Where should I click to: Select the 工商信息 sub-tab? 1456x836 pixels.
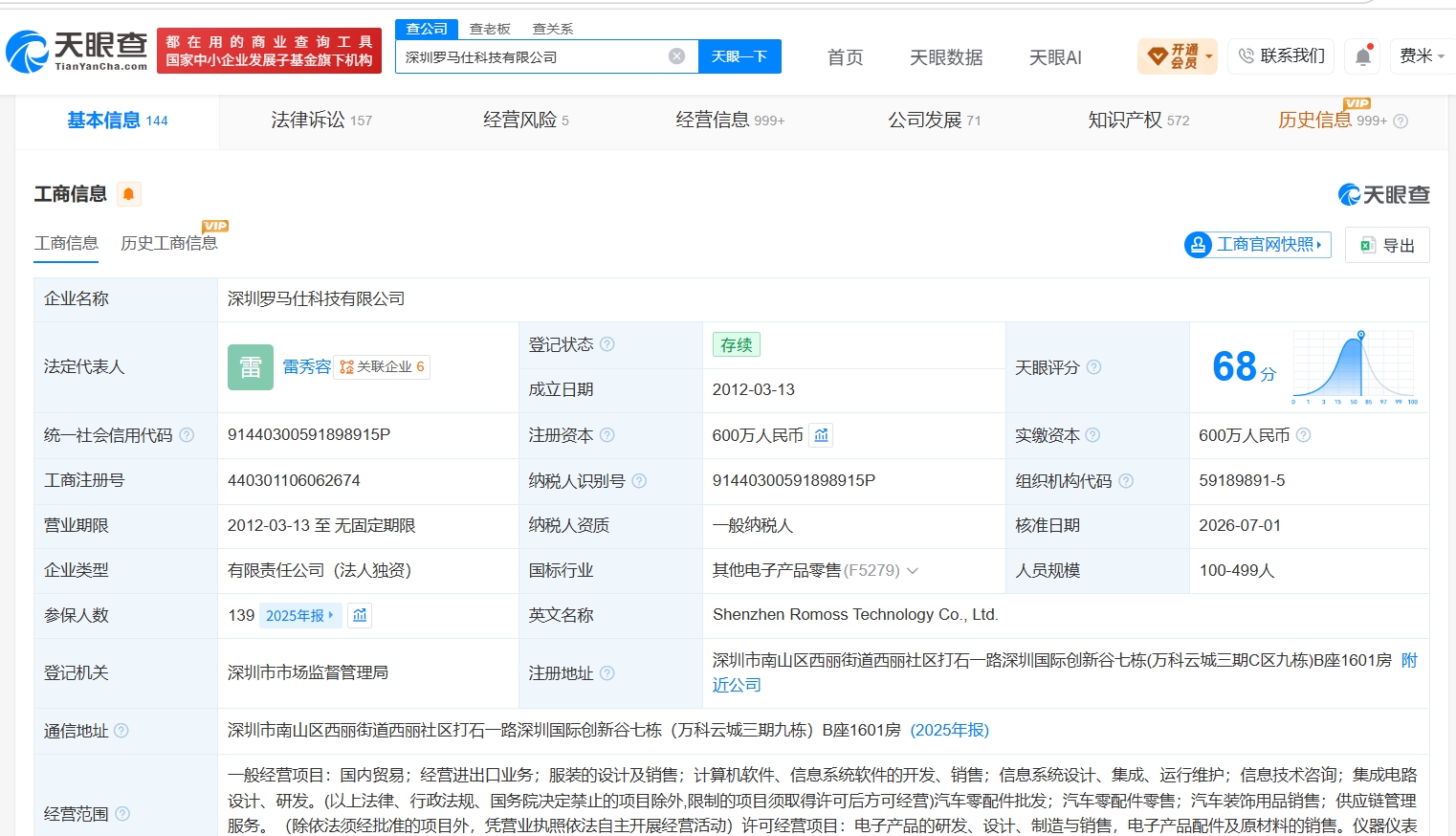(66, 244)
